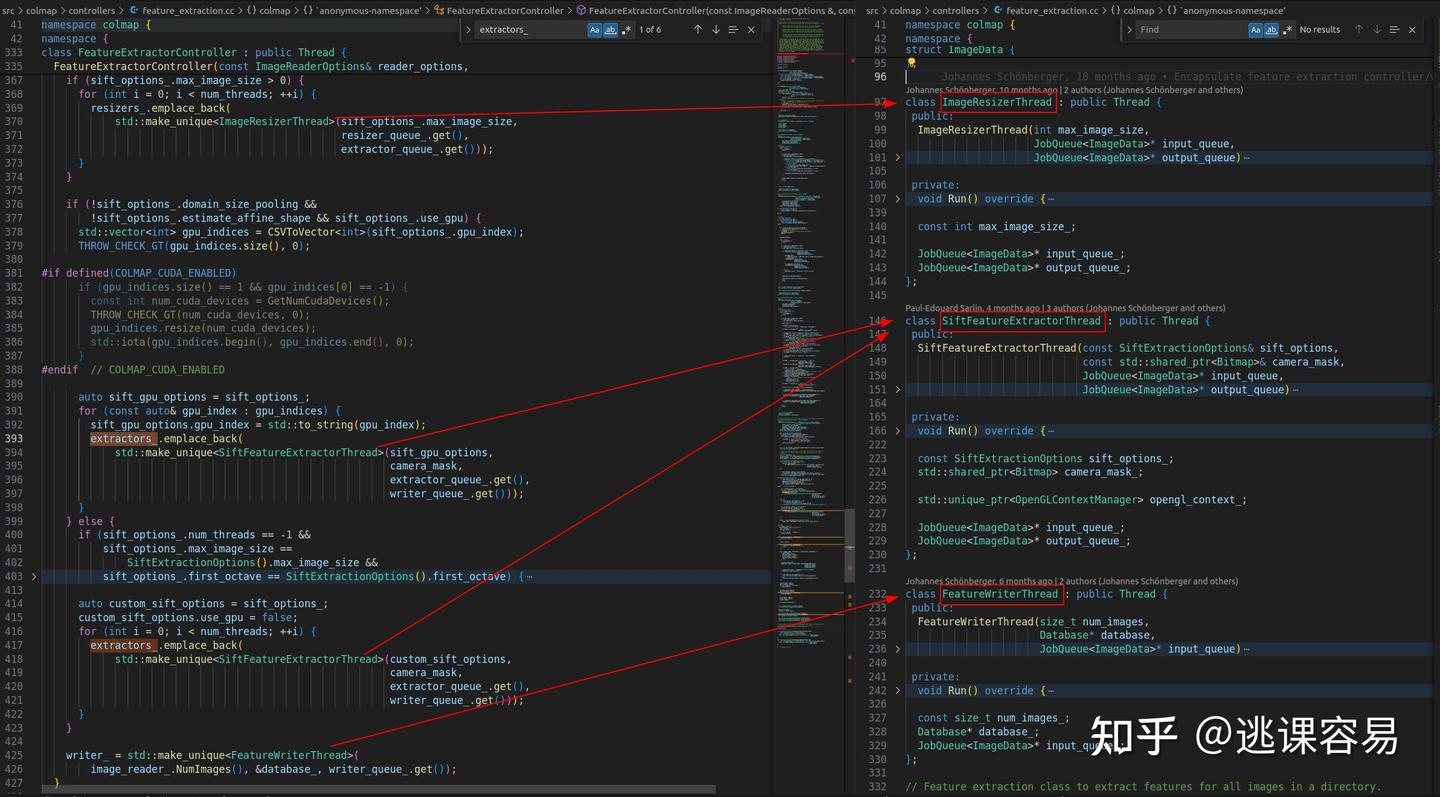Open 'controllers' breadcrumb in the extractors_ editor

[91, 10]
